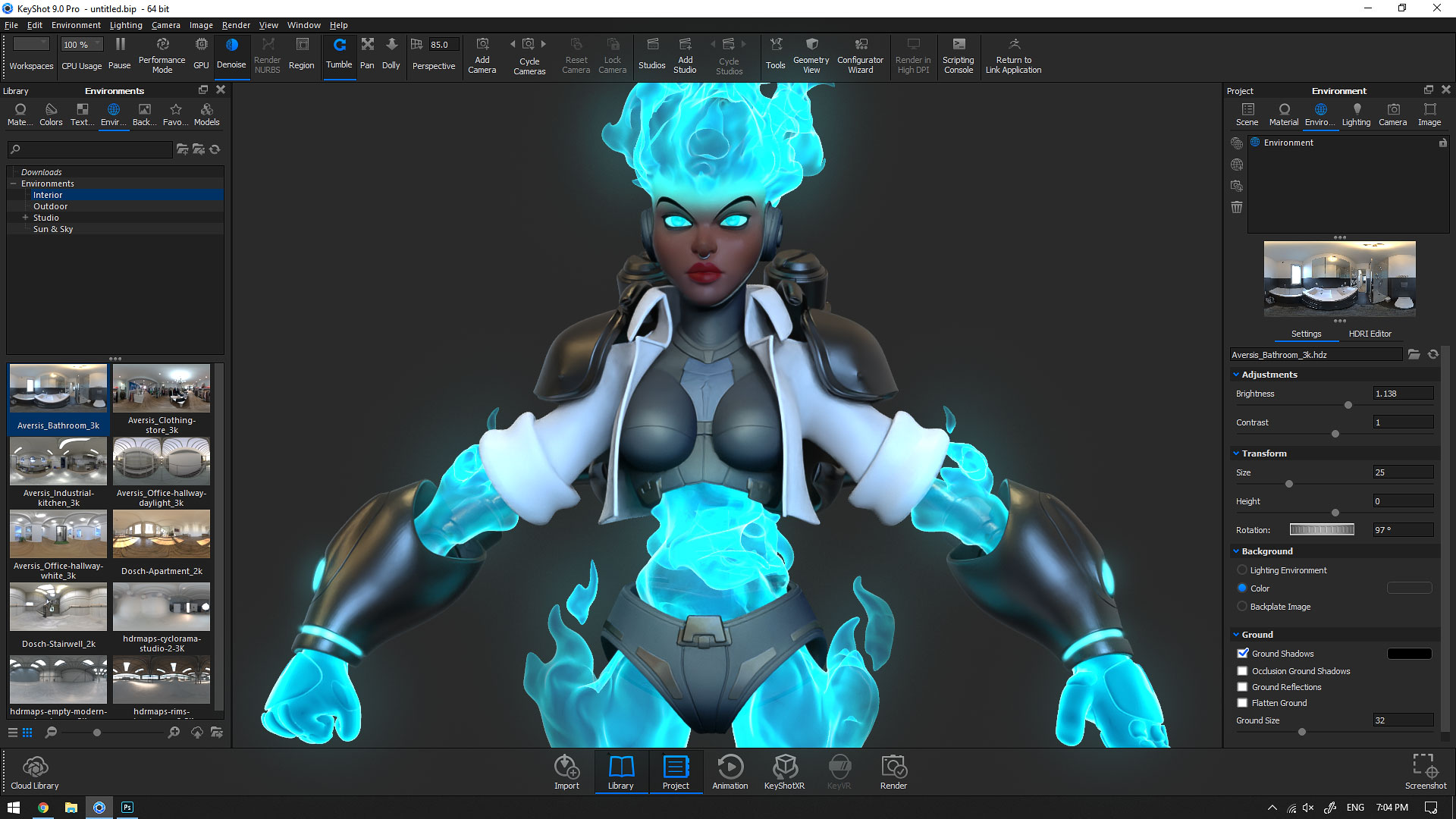Open the Workspaces dropdown

tap(31, 45)
